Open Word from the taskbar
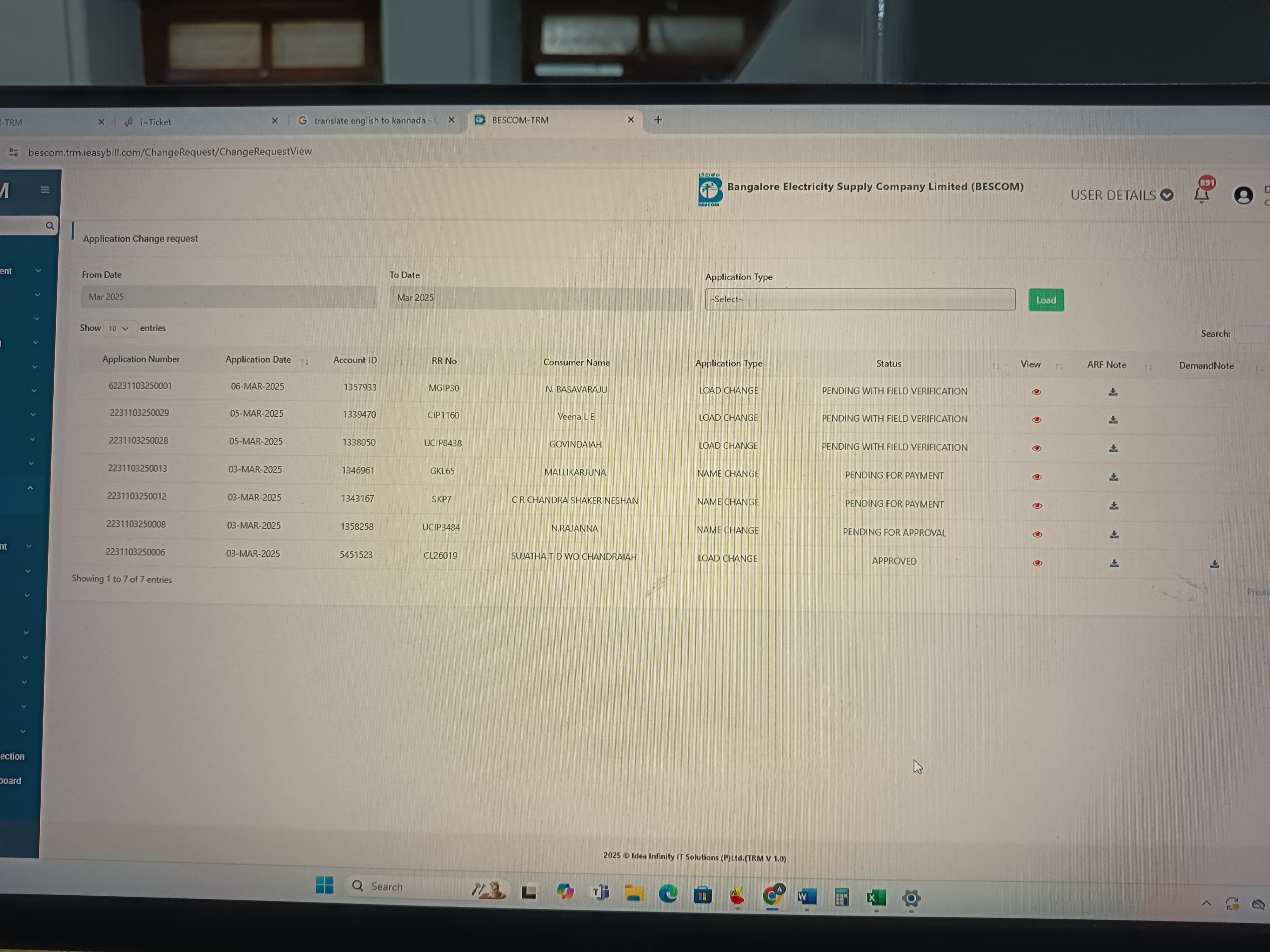 [807, 896]
